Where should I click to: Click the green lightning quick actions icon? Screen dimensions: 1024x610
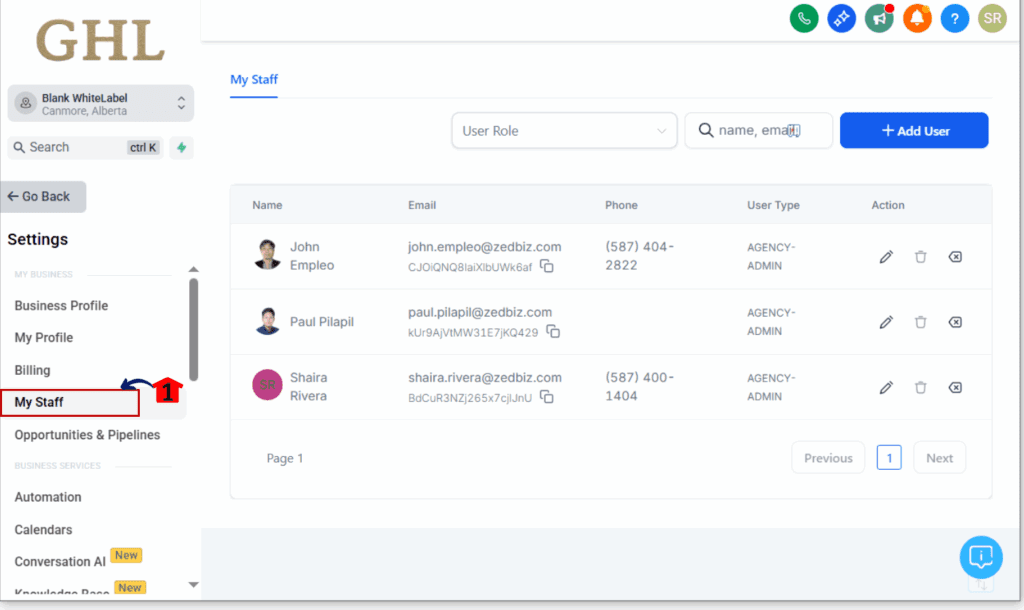(x=182, y=148)
